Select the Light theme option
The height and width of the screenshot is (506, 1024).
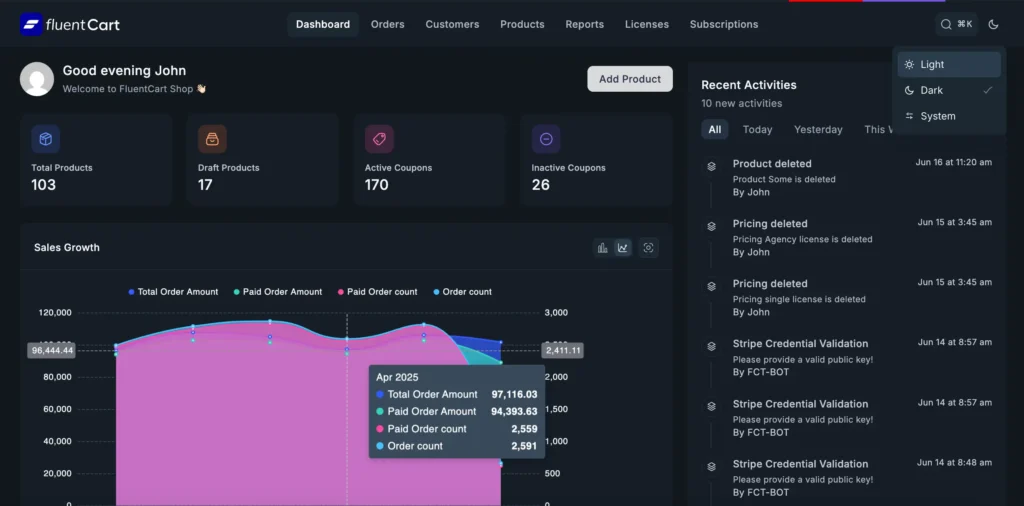[949, 65]
